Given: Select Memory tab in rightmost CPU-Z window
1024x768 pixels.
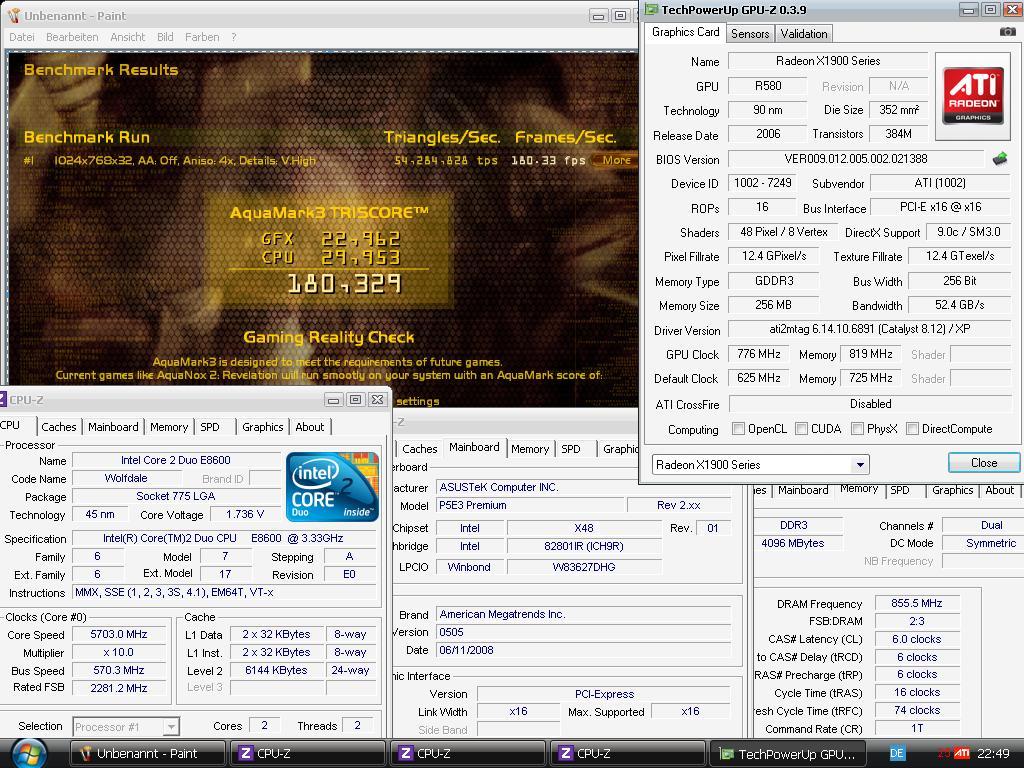Looking at the screenshot, I should 859,488.
